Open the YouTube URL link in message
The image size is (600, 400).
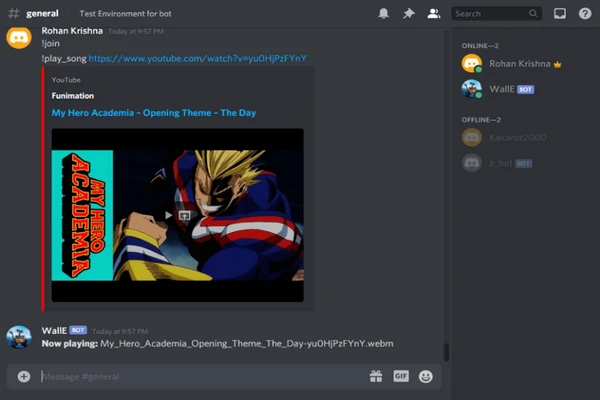[197, 58]
